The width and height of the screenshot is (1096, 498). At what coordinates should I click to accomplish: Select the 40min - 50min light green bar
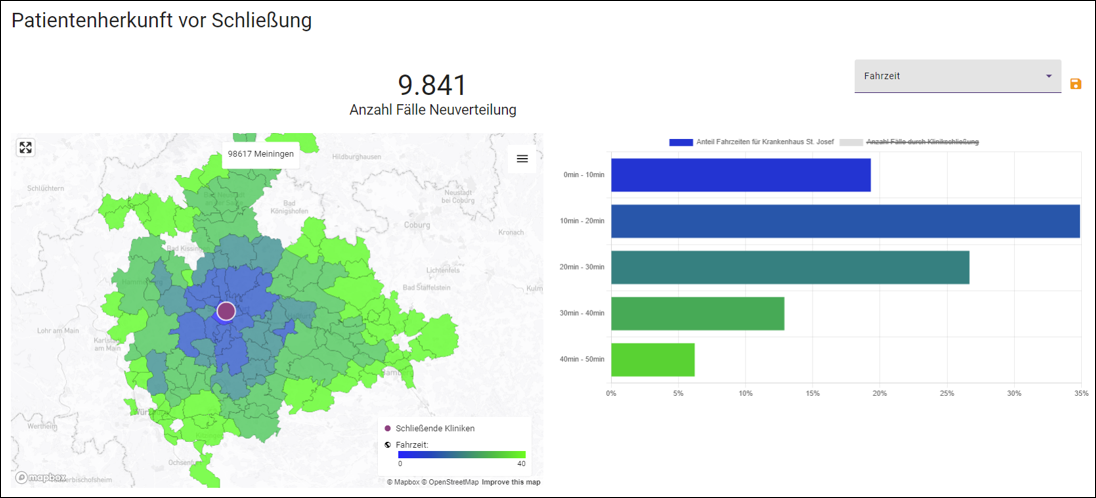coord(652,360)
